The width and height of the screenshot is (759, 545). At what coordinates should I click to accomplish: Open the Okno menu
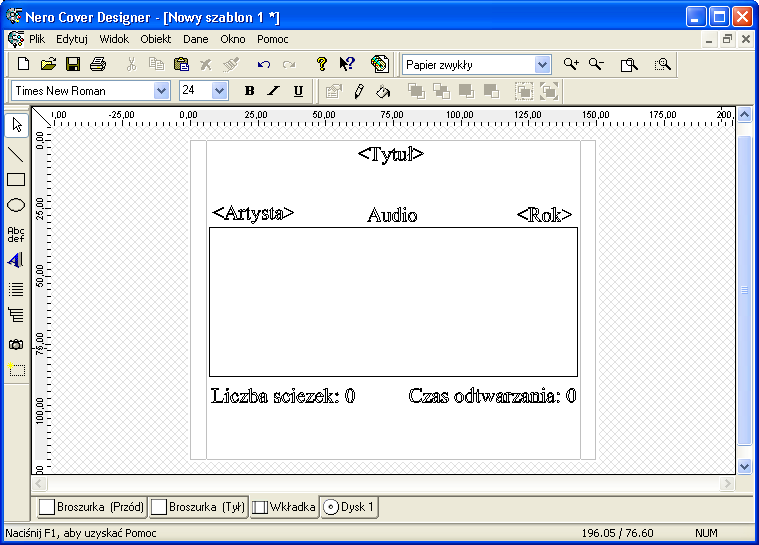pyautogui.click(x=233, y=39)
